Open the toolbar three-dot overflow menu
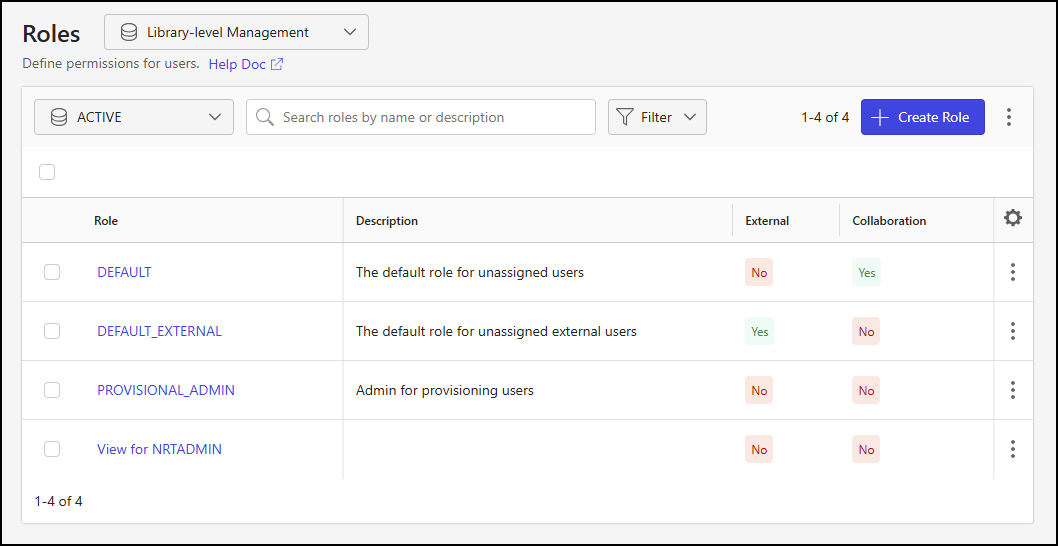1058x546 pixels. tap(1009, 117)
